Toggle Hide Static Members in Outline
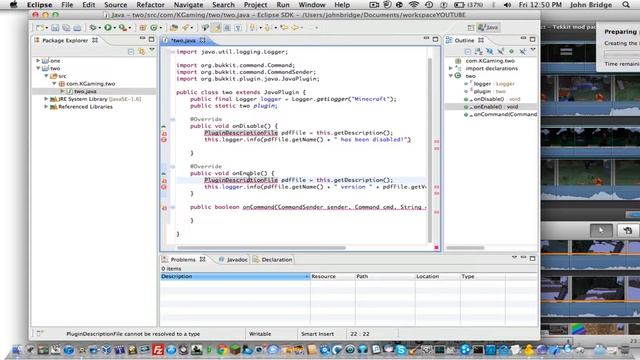 pos(501,51)
